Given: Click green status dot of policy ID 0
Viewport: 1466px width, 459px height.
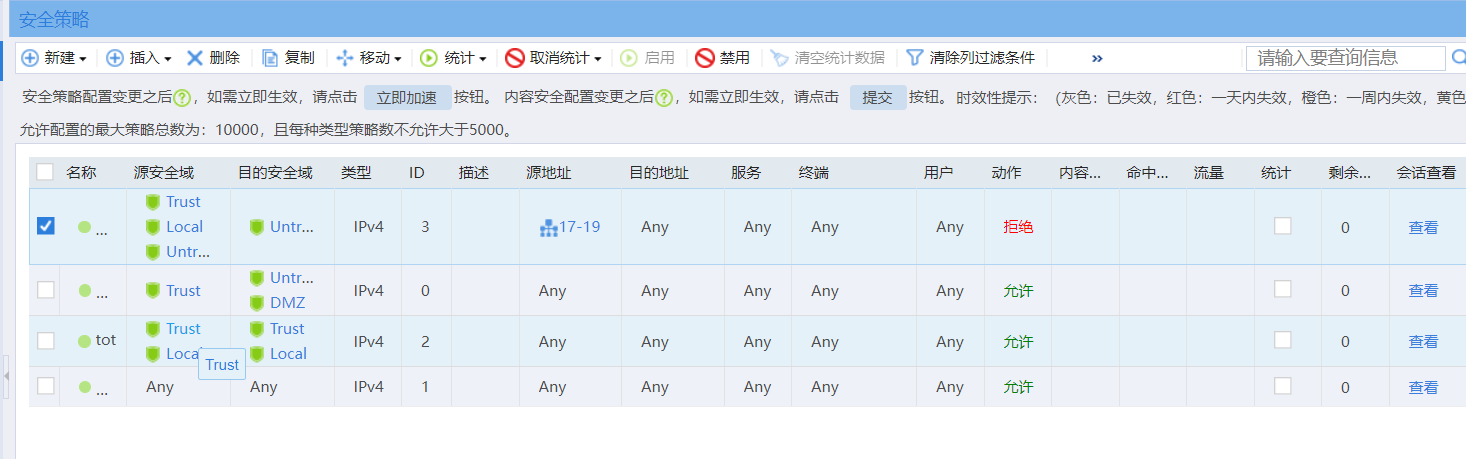Looking at the screenshot, I should [85, 291].
